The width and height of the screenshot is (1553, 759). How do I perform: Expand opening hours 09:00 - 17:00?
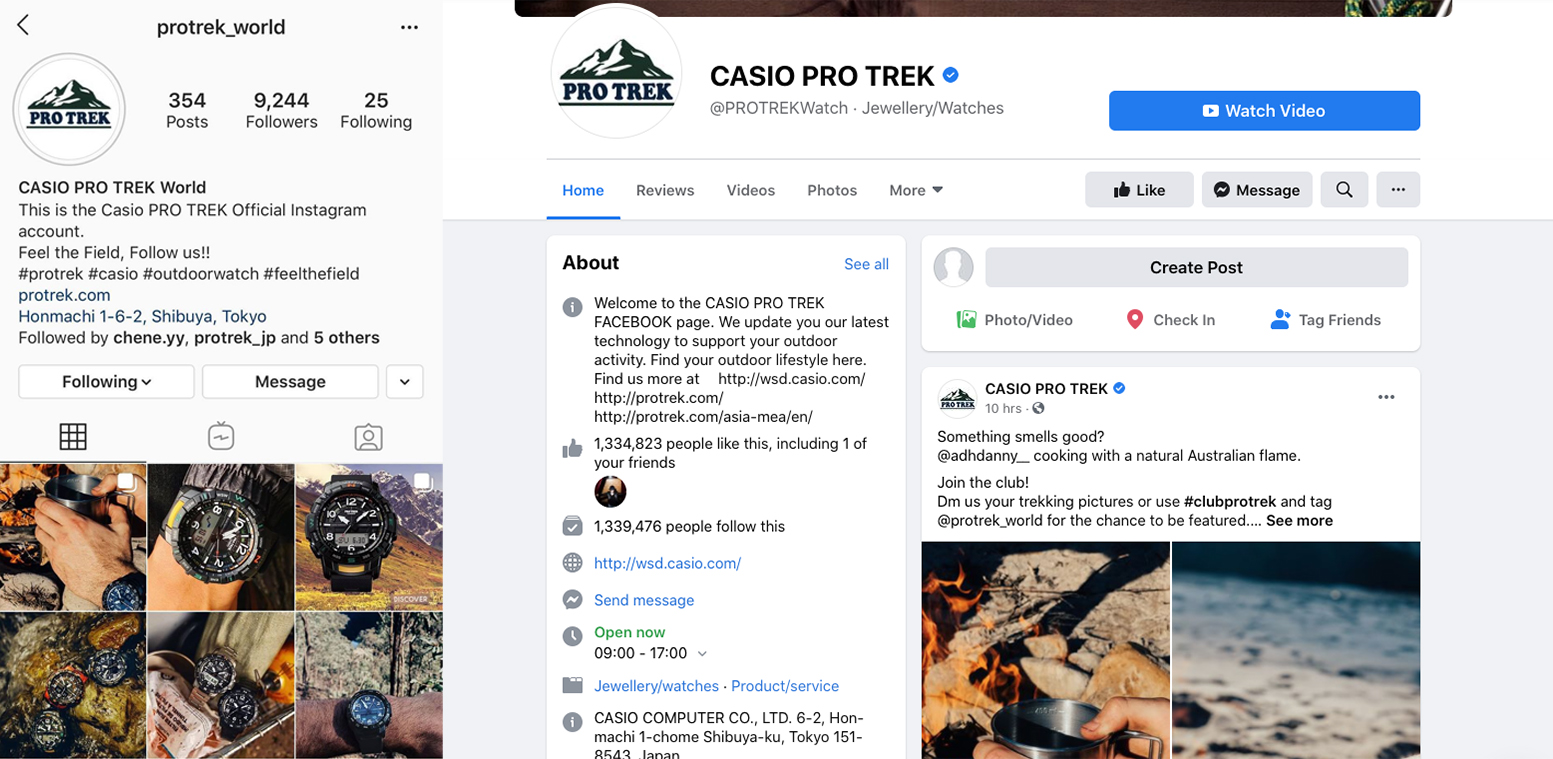[x=702, y=654]
